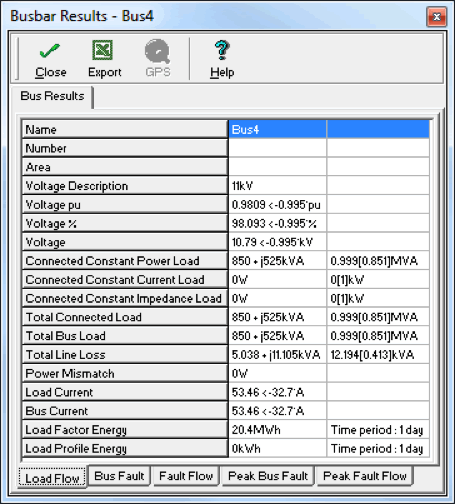Click the Load Current row header
455x504 pixels.
[125, 392]
